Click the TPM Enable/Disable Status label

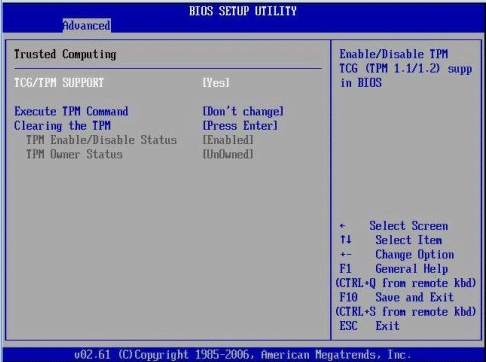point(101,140)
